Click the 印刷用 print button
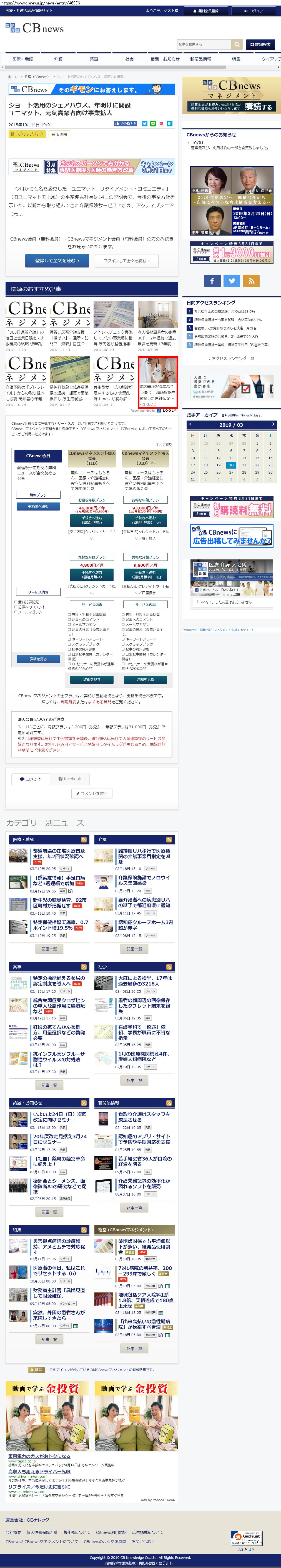Screen dimensions: 281x1568 point(60,134)
